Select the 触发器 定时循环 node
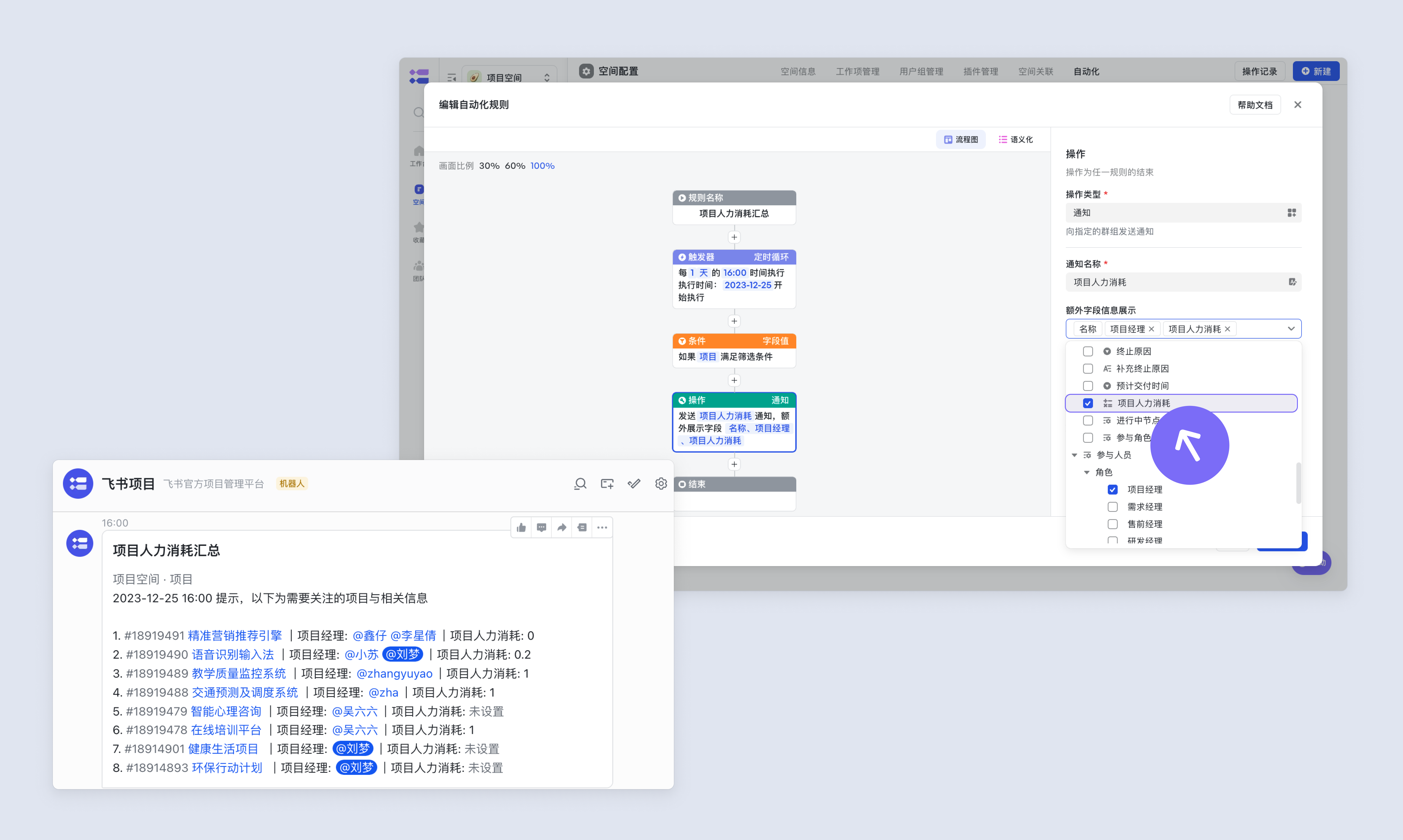The width and height of the screenshot is (1403, 840). 734,279
